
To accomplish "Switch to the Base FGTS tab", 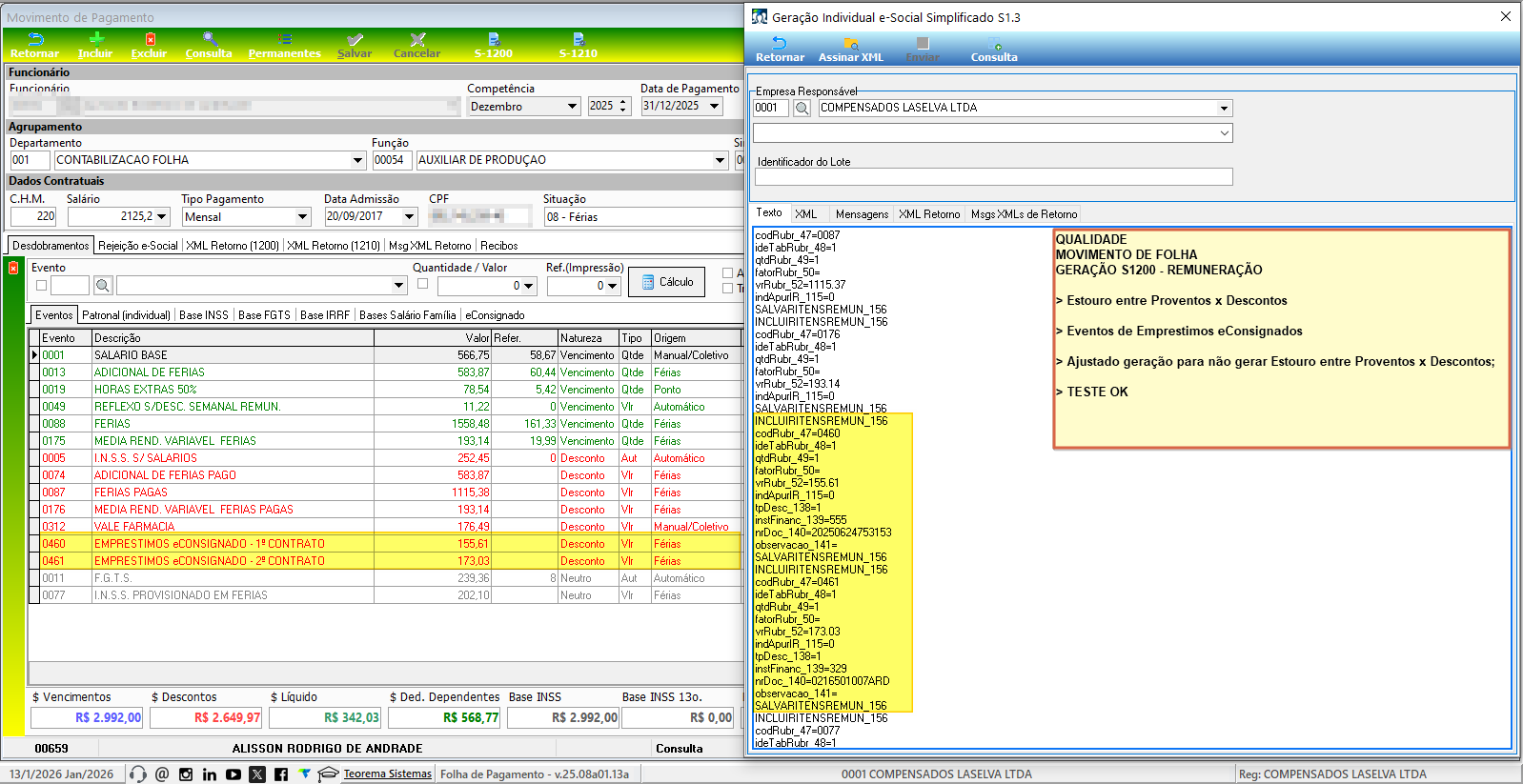I will click(x=264, y=315).
